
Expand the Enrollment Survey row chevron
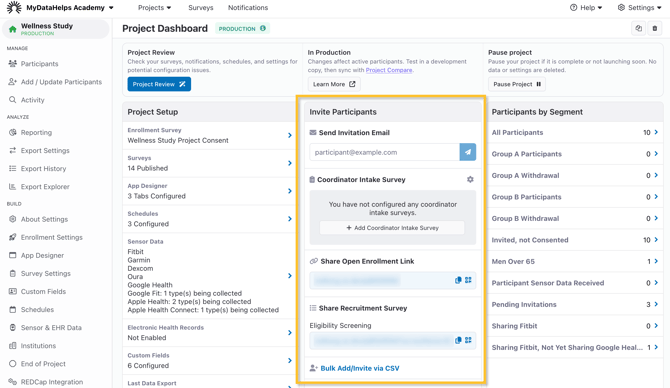click(290, 135)
